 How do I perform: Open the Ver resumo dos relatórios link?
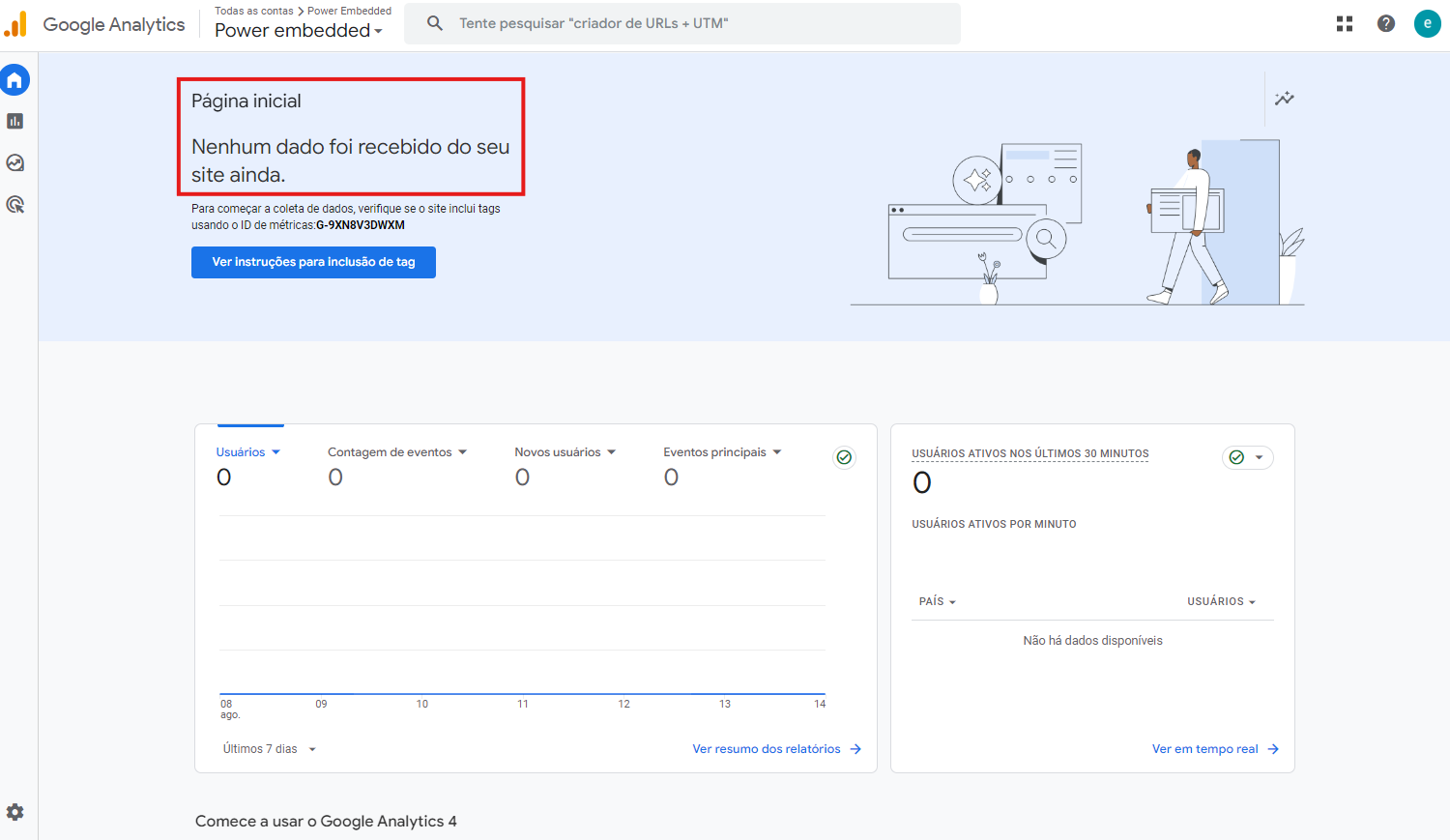point(776,749)
